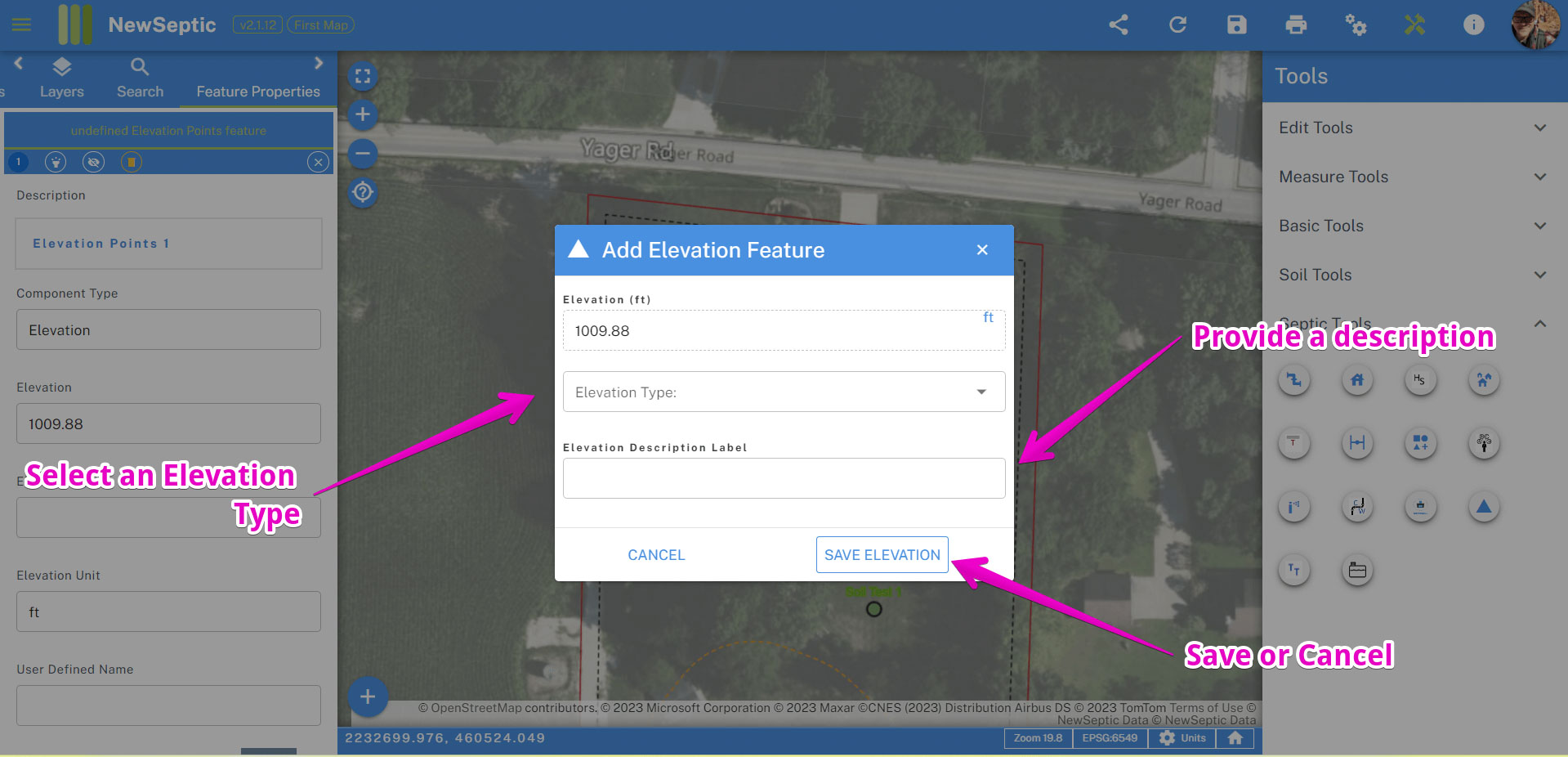Screen dimensions: 1568x757
Task: Click CANCEL in Add Elevation dialog
Action: [656, 555]
